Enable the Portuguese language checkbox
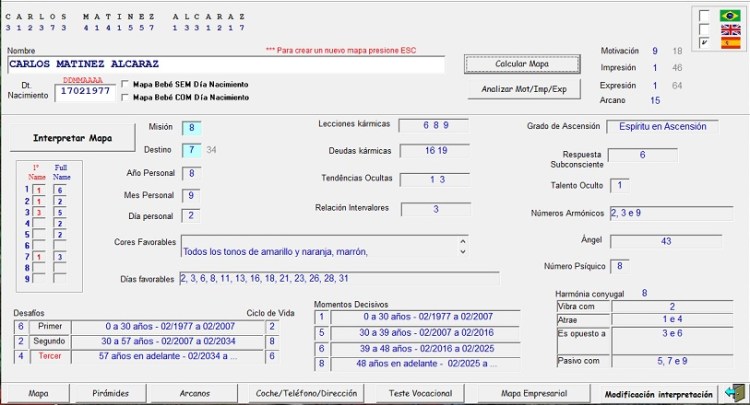This screenshot has width=750, height=405. pyautogui.click(x=706, y=16)
